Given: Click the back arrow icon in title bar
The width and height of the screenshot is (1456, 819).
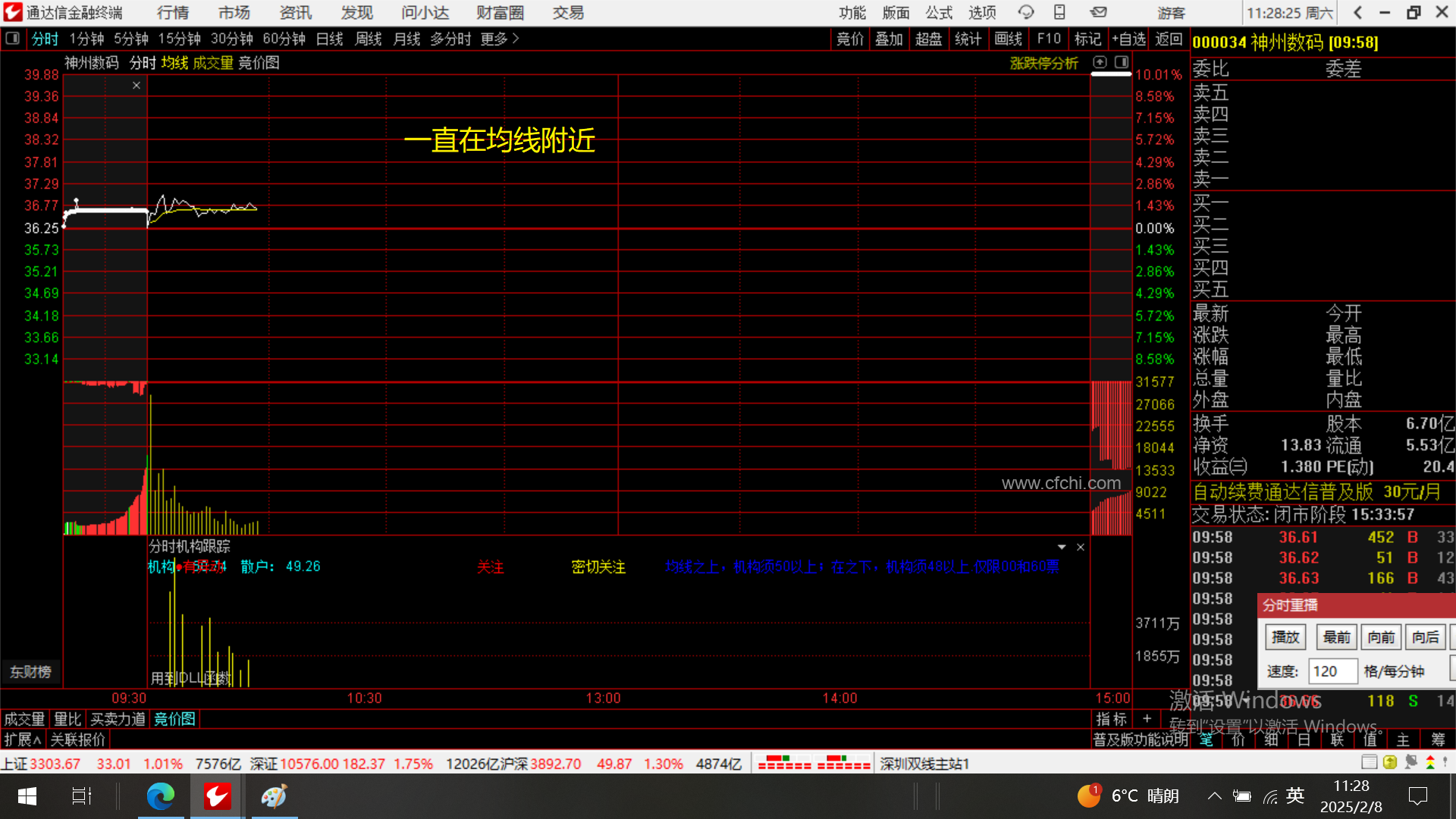Looking at the screenshot, I should pos(1357,12).
